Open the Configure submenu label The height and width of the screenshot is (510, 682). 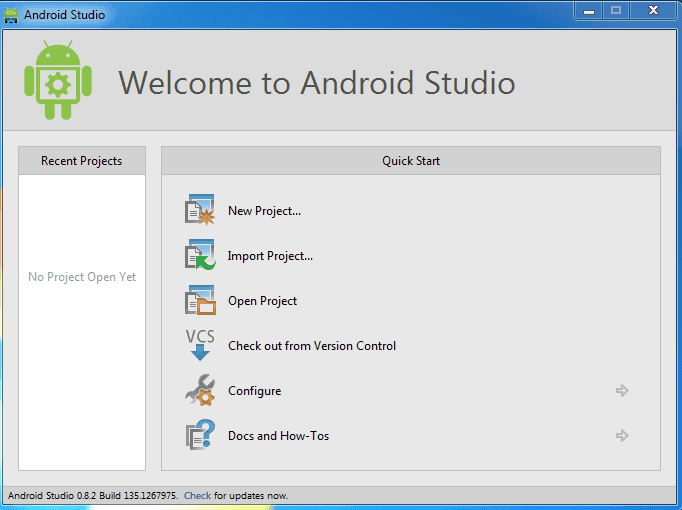254,391
